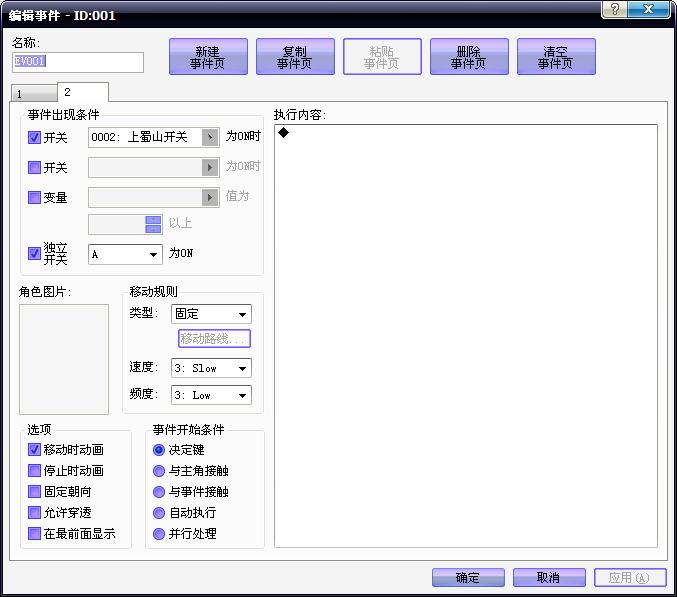Uncheck 移动时动画 option
Image resolution: width=677 pixels, height=597 pixels.
tap(34, 450)
